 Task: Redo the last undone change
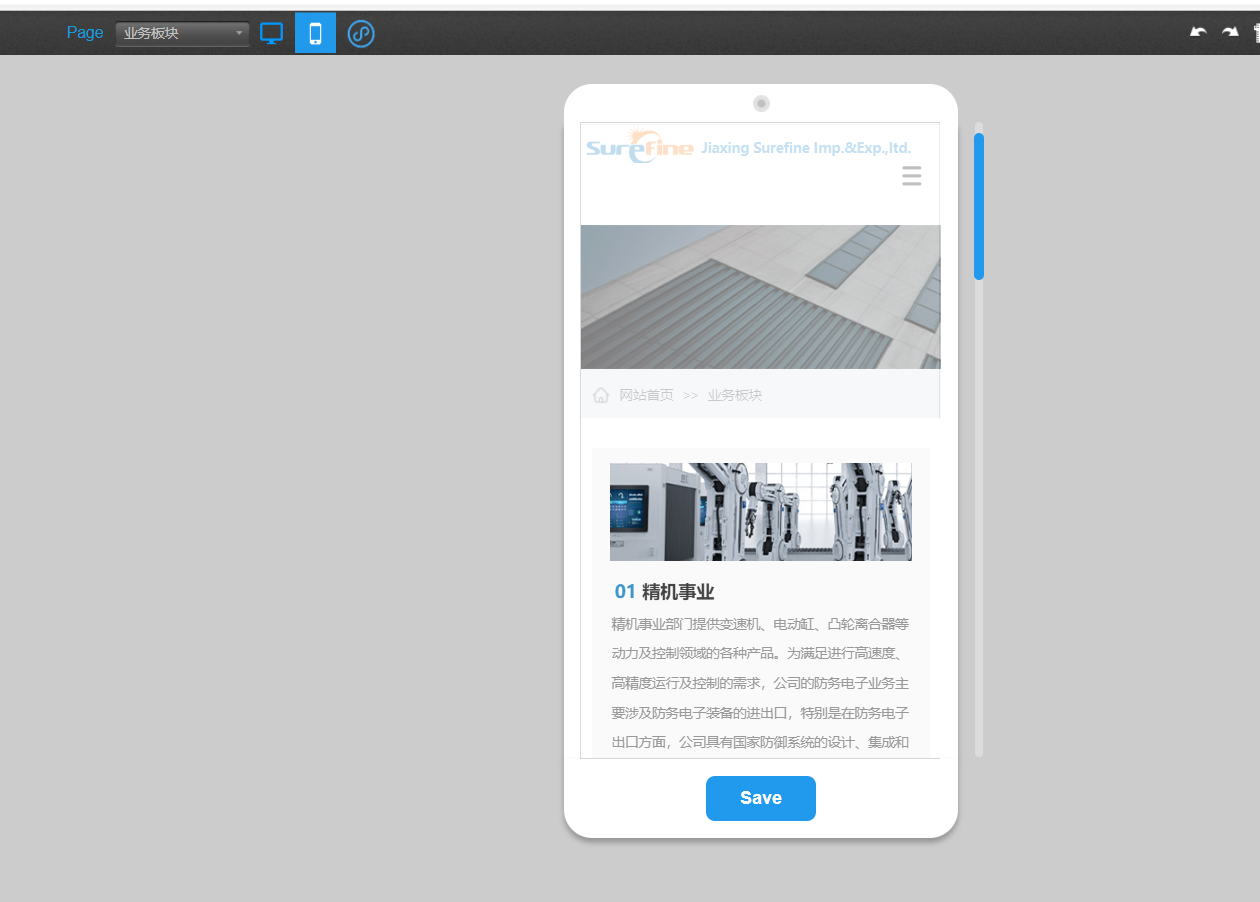point(1229,33)
